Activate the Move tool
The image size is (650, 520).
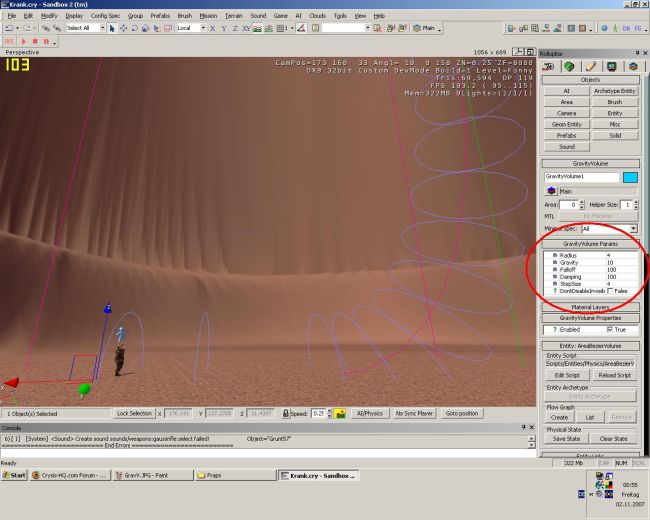click(124, 28)
